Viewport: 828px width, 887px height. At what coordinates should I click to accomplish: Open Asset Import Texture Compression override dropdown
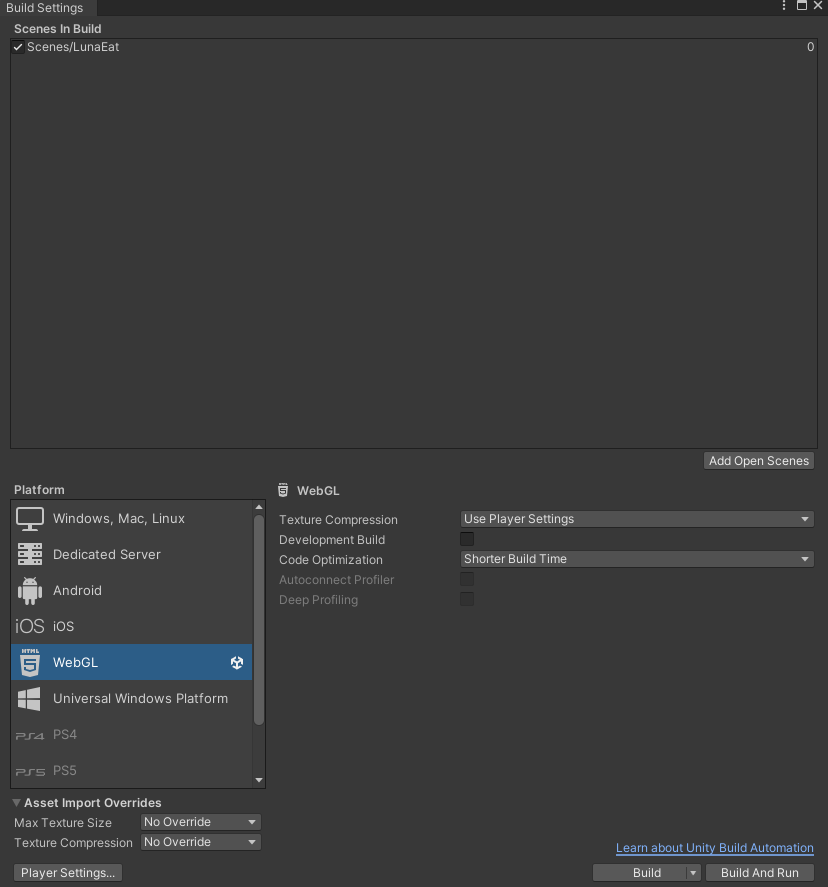tap(200, 842)
